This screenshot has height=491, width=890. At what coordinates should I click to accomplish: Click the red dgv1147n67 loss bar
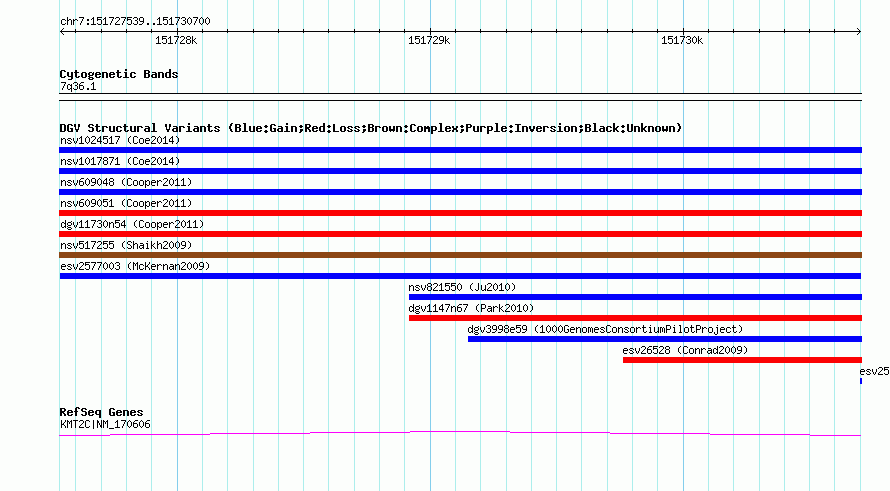point(635,318)
